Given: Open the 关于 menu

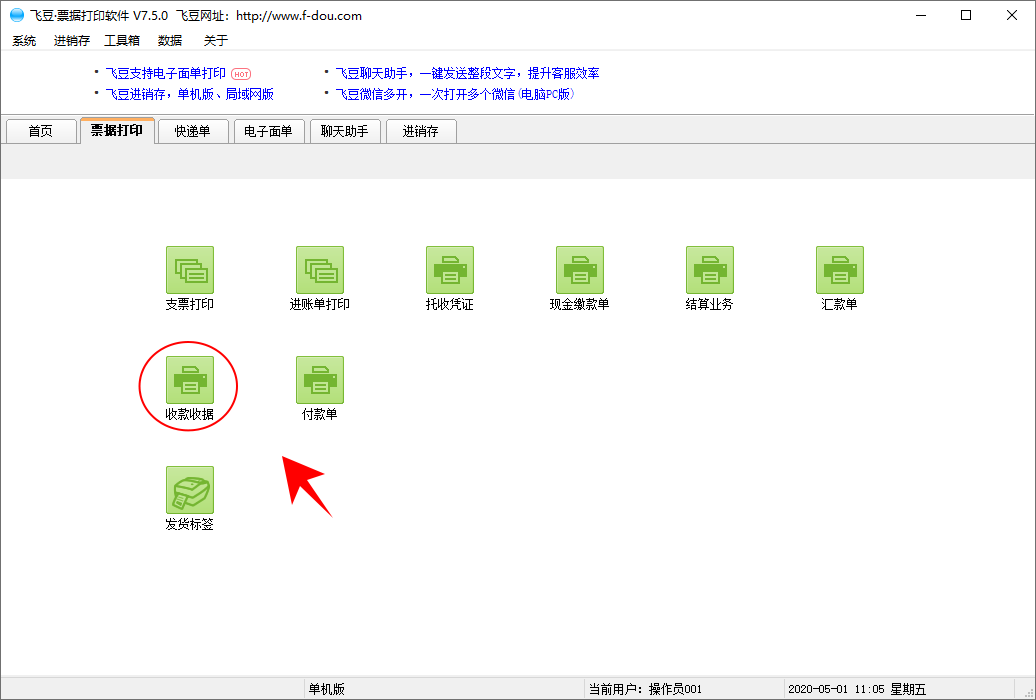Looking at the screenshot, I should [x=216, y=41].
